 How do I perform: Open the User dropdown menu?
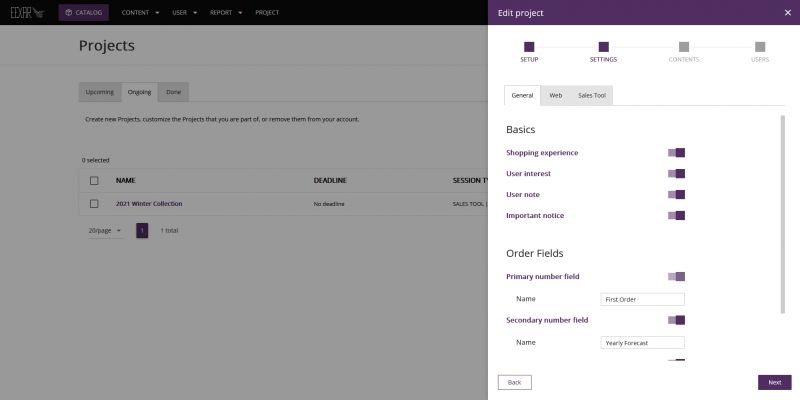pos(185,13)
